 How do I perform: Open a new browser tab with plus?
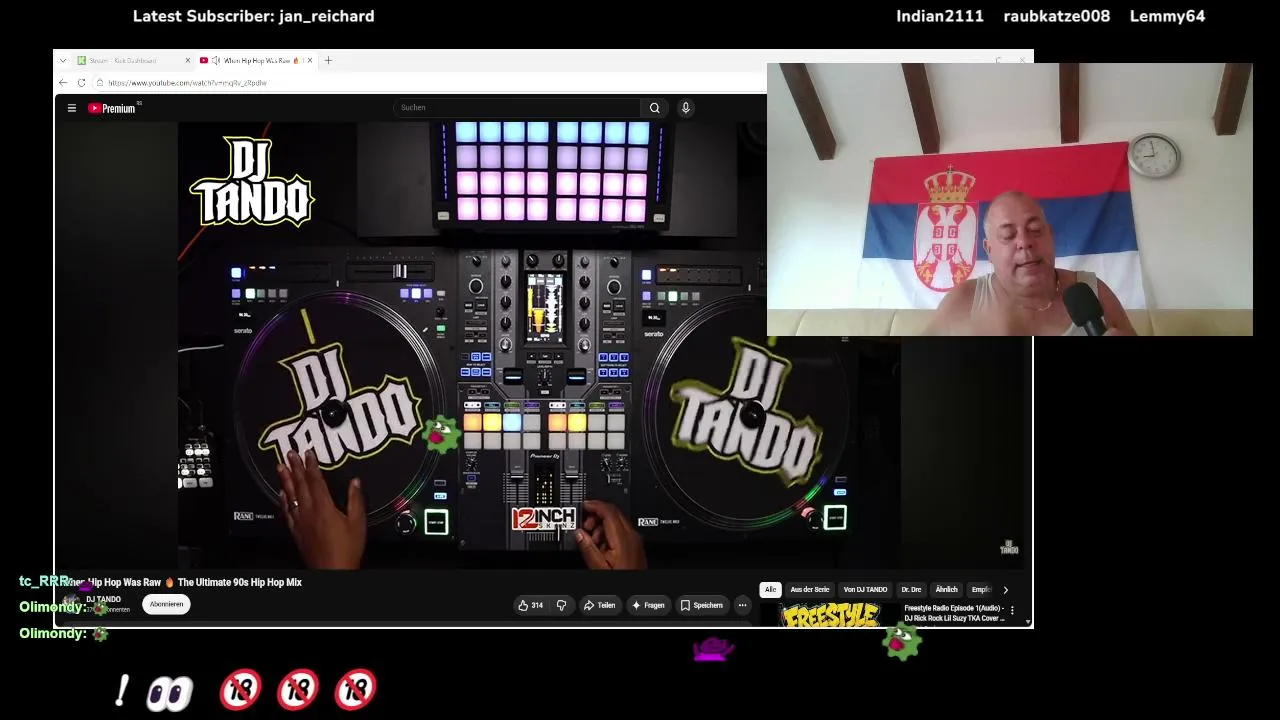328,60
